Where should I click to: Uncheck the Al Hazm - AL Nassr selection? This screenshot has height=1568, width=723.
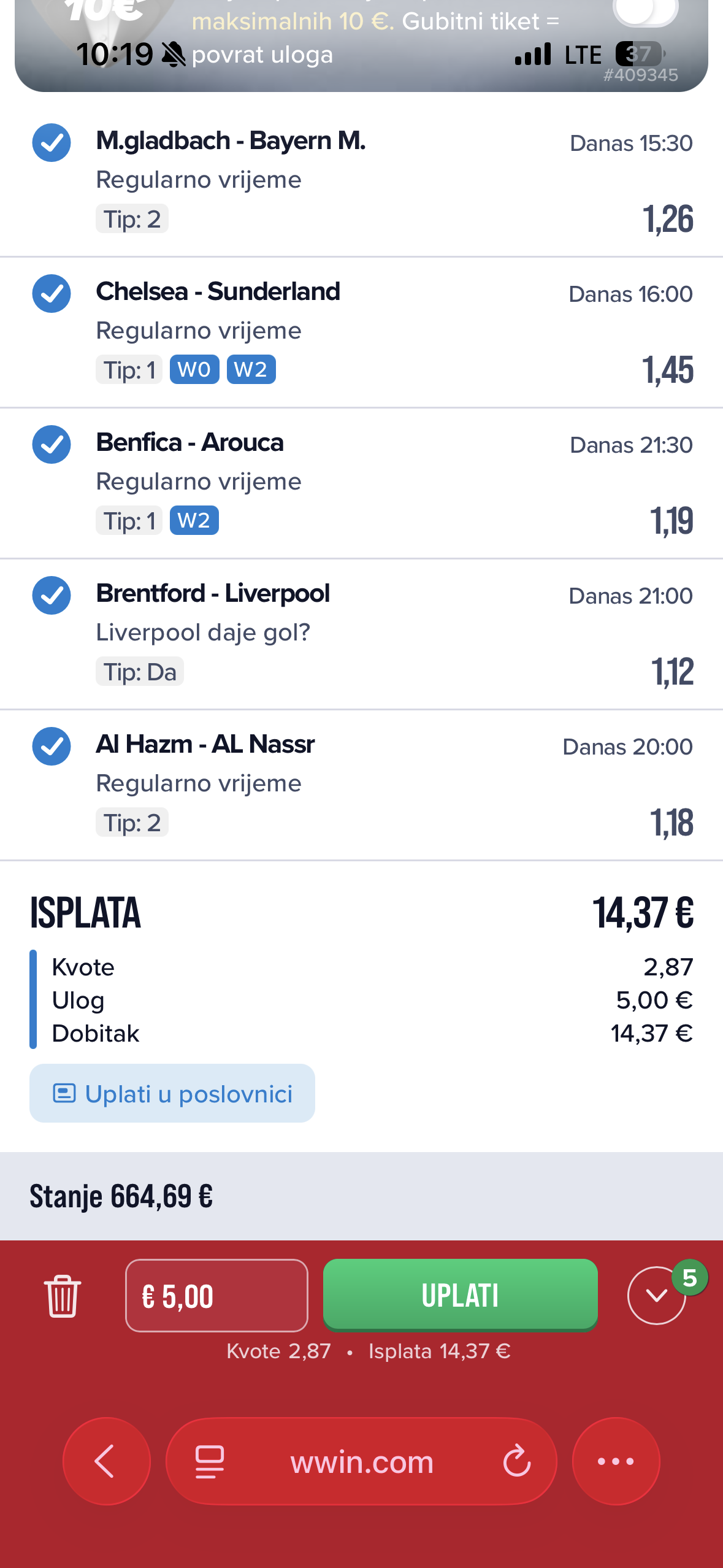(x=52, y=747)
